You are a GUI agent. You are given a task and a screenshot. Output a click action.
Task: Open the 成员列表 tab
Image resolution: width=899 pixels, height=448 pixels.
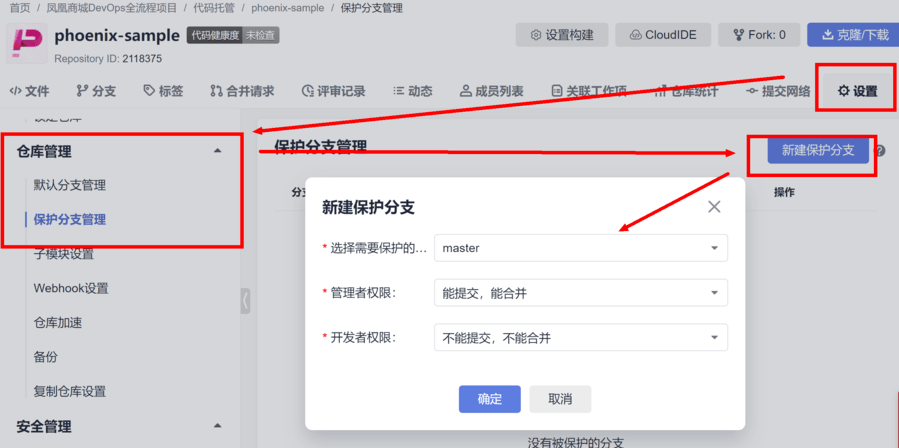[x=492, y=91]
